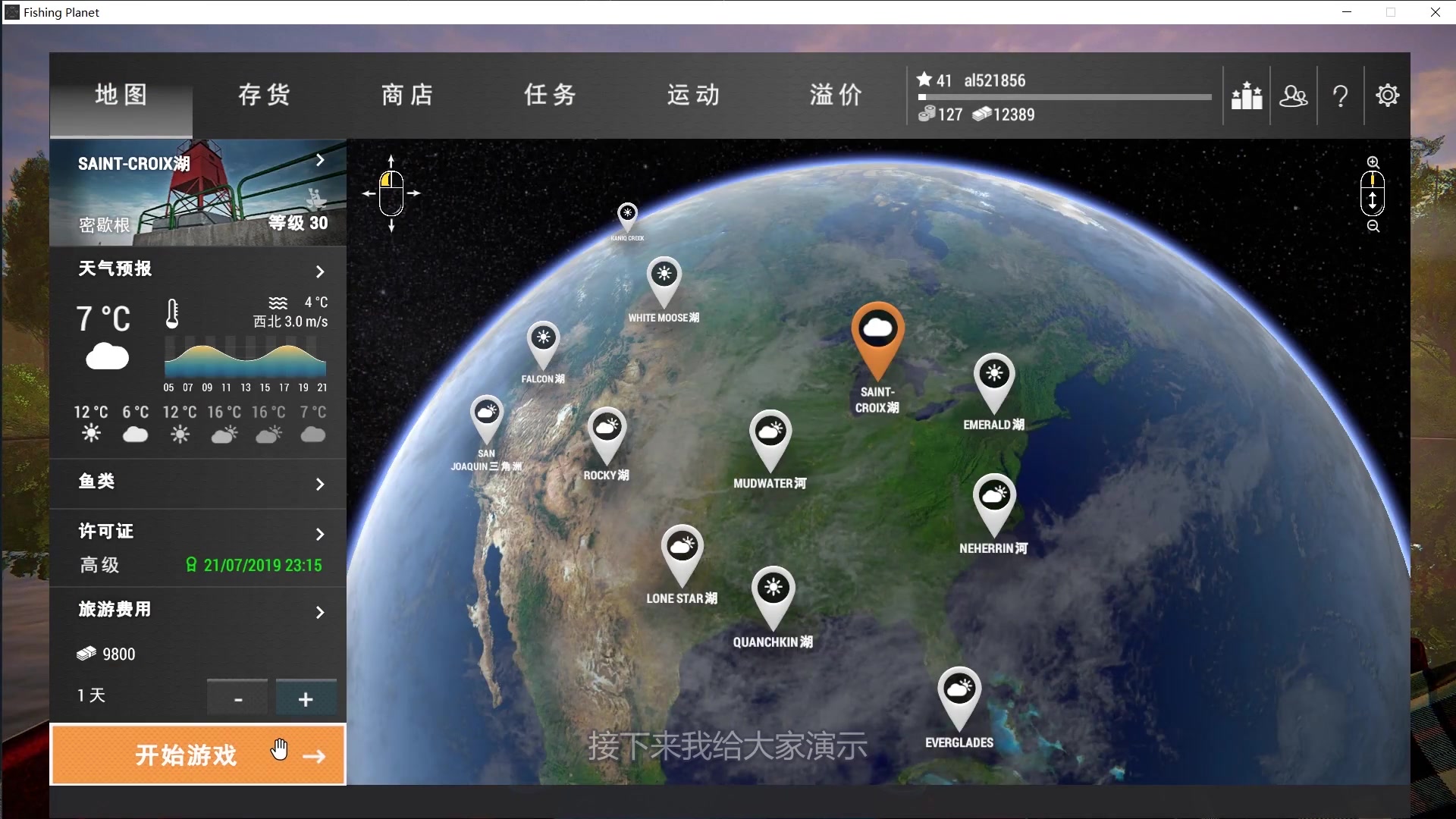Click the 高级 license type label
1456x819 pixels.
pos(100,565)
